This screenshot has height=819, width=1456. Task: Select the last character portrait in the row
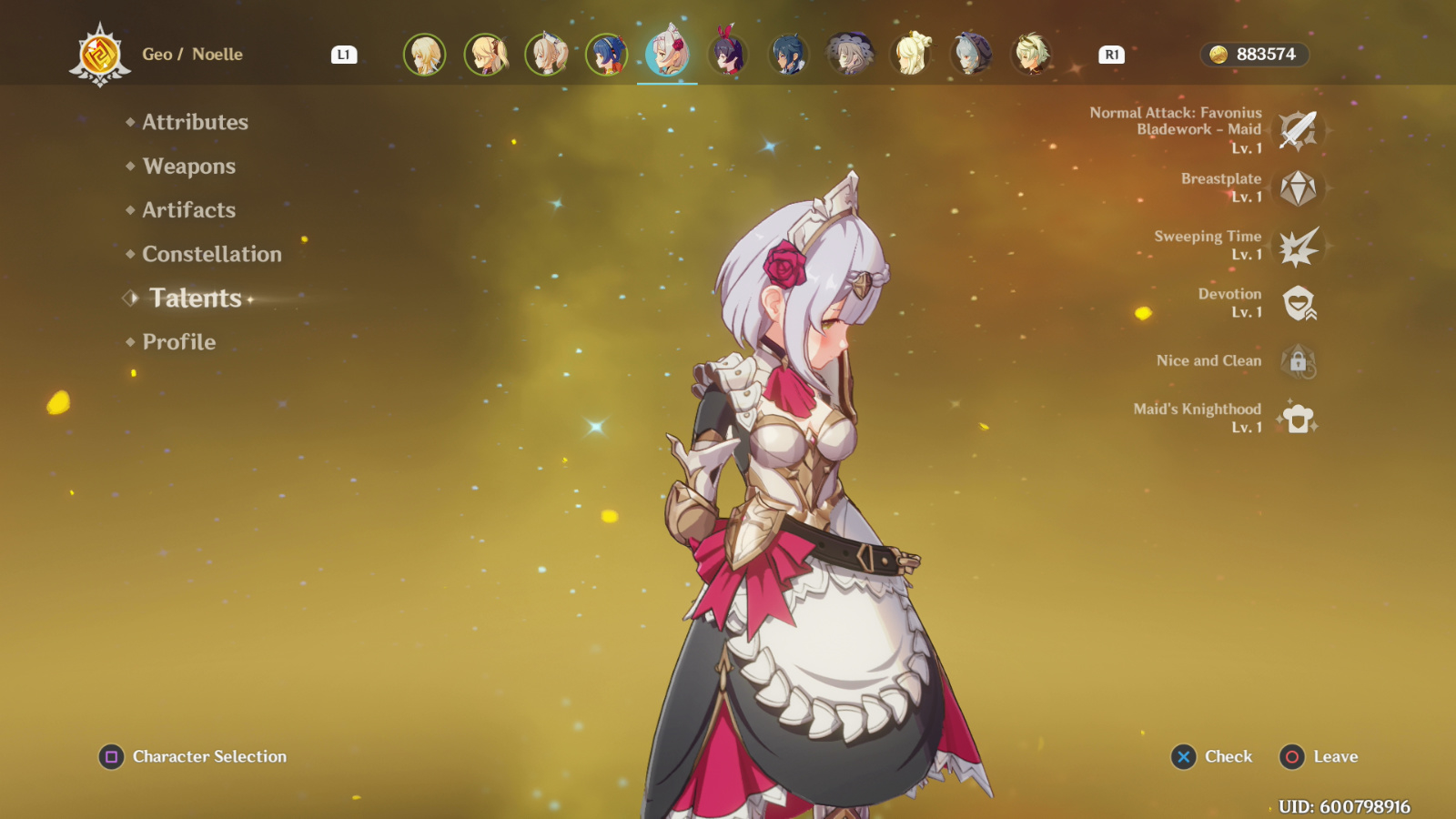click(1031, 53)
